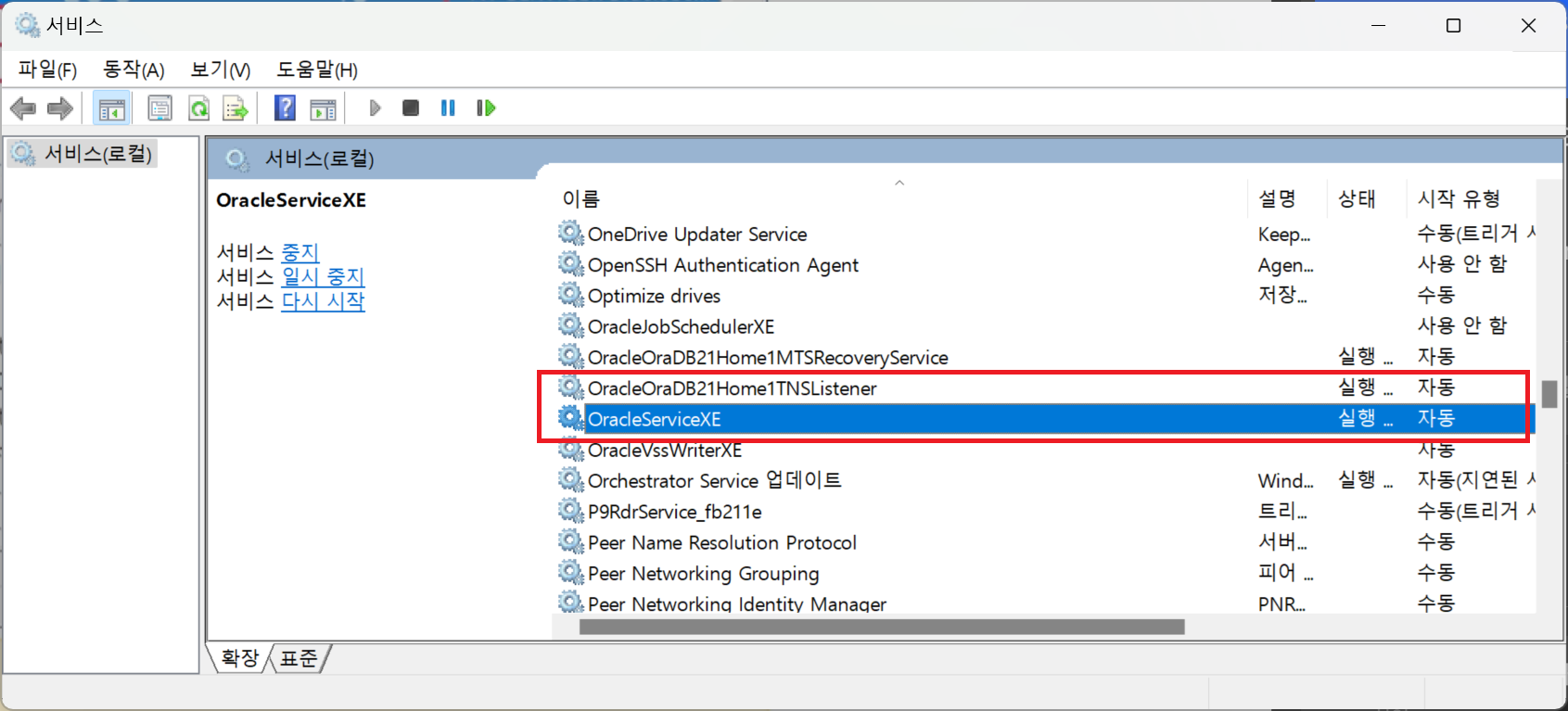The image size is (1568, 711).
Task: Click the 다시 시작 link
Action: [x=323, y=300]
